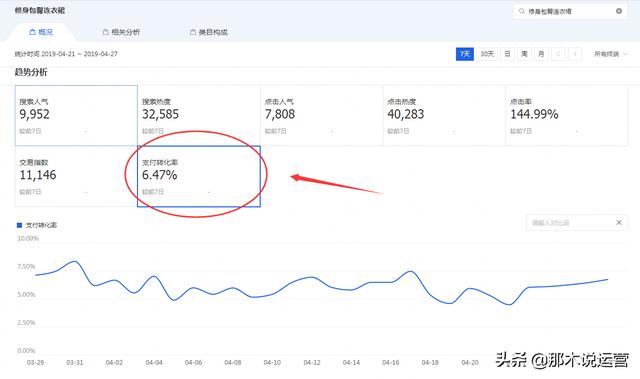Click the 修身包臀连衣裙 page title text
The height and width of the screenshot is (379, 640).
[x=40, y=10]
